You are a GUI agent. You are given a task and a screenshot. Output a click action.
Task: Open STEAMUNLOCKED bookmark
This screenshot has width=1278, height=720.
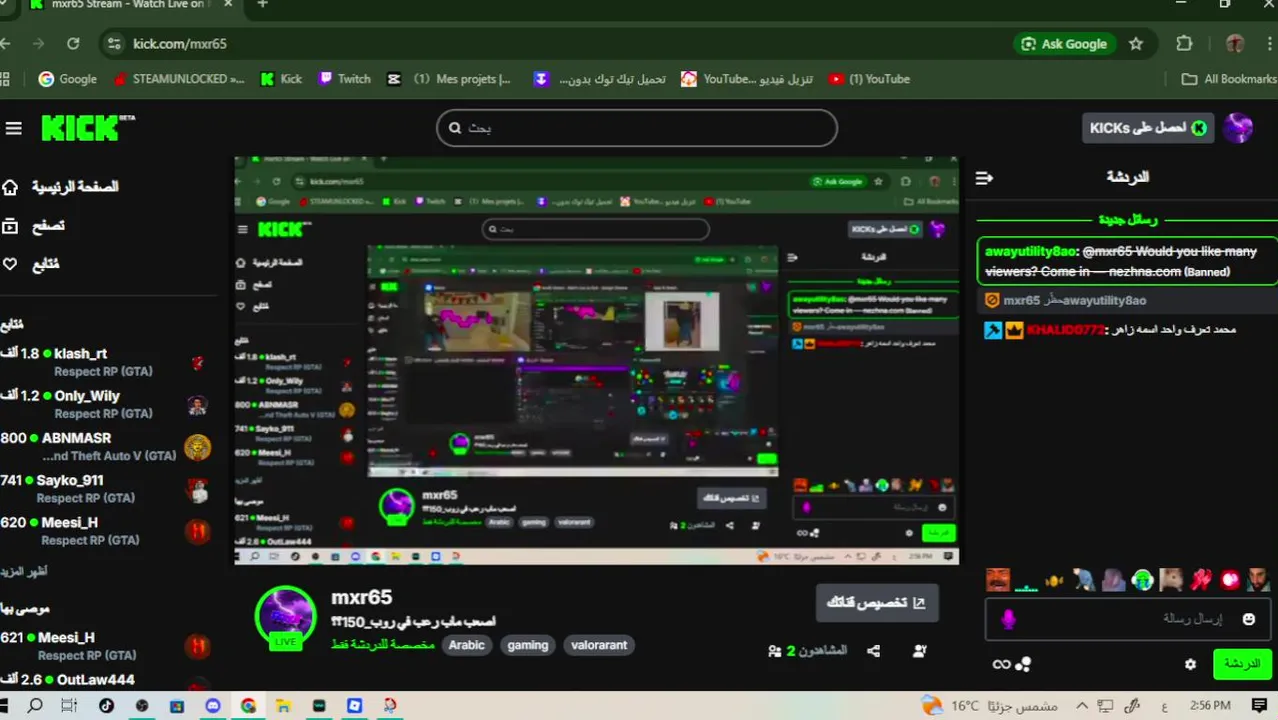pos(179,79)
